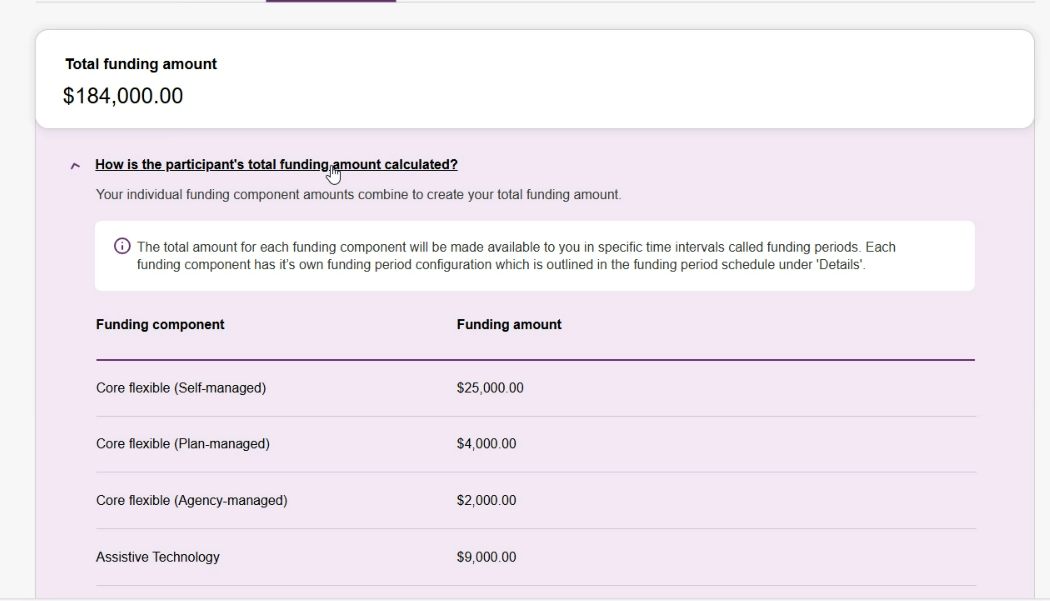Select the $4,000.00 amount
This screenshot has height=601, width=1050.
486,444
